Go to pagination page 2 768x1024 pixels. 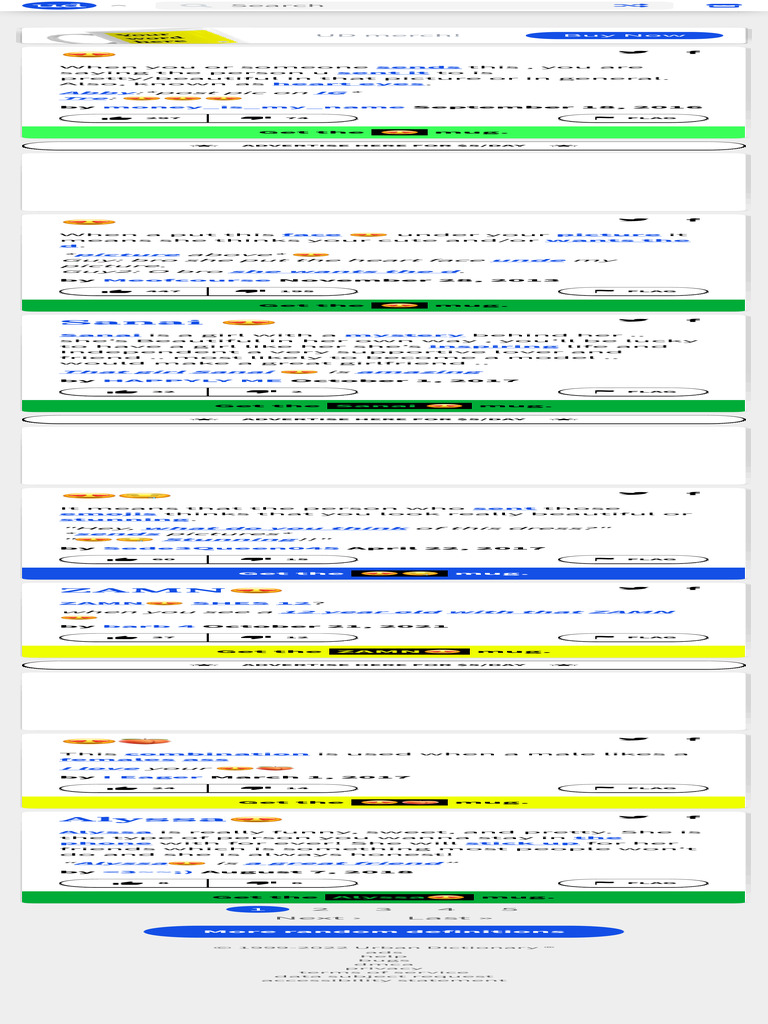320,909
